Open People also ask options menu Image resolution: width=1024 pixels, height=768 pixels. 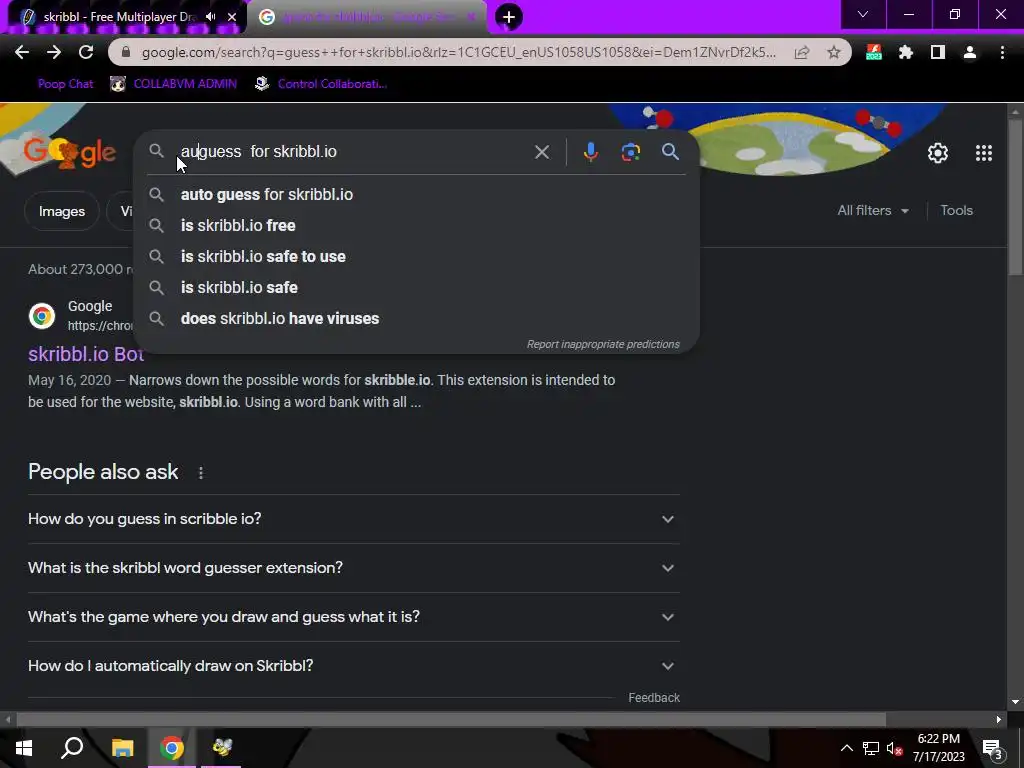[200, 473]
